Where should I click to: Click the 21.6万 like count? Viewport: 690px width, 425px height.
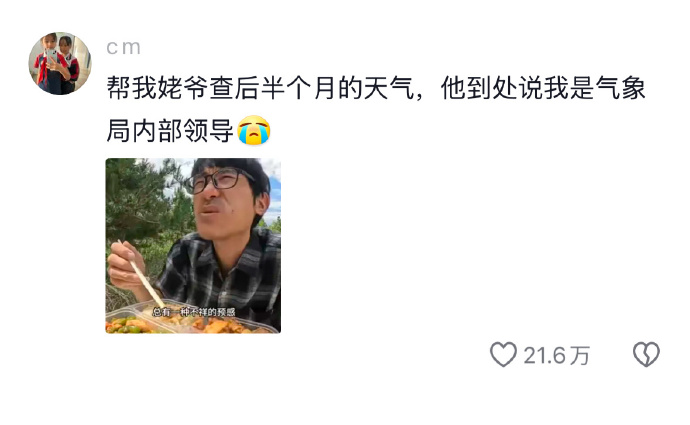click(556, 355)
